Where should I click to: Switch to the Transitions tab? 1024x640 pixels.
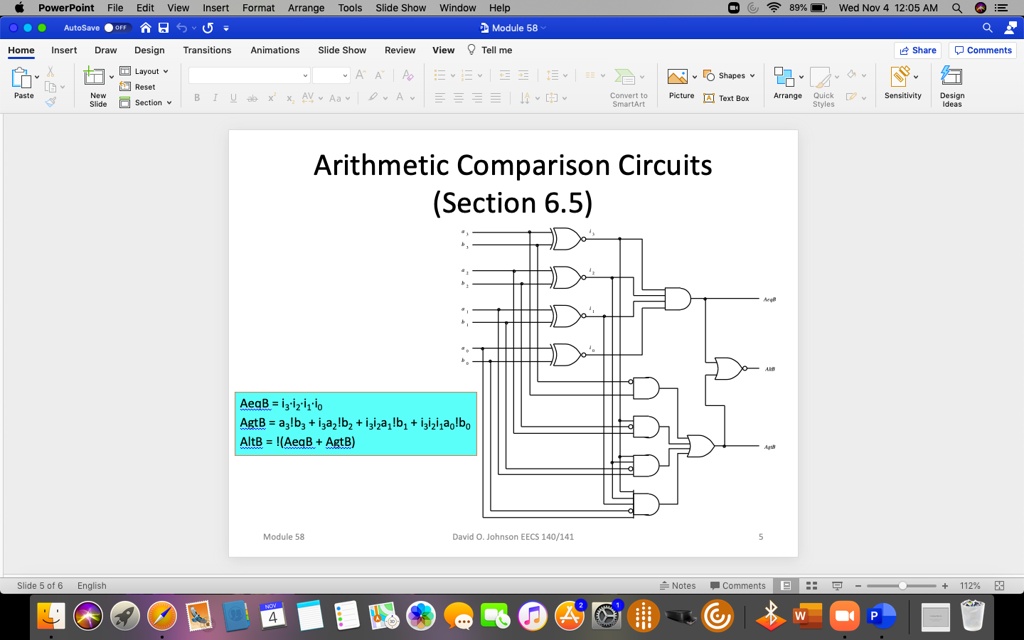pyautogui.click(x=207, y=50)
